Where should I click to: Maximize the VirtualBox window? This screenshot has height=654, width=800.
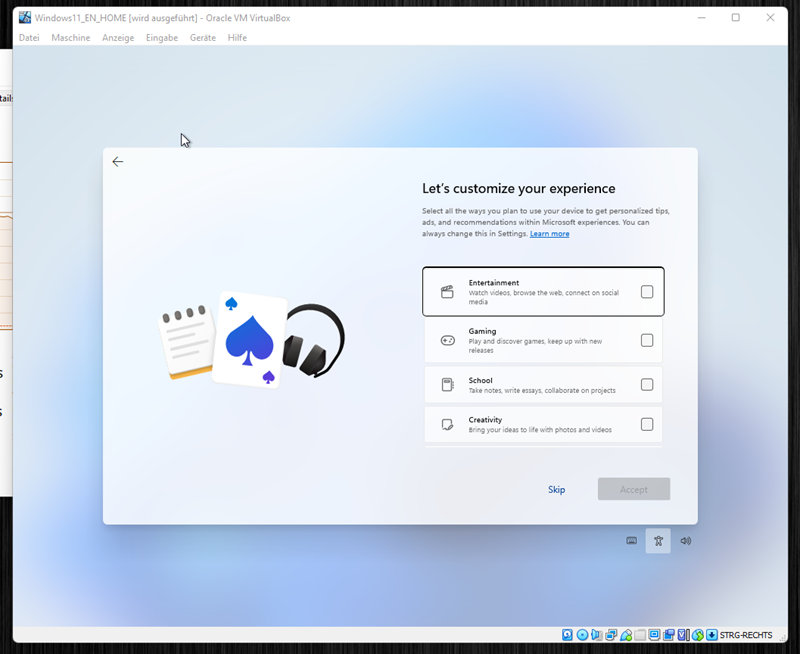[736, 18]
